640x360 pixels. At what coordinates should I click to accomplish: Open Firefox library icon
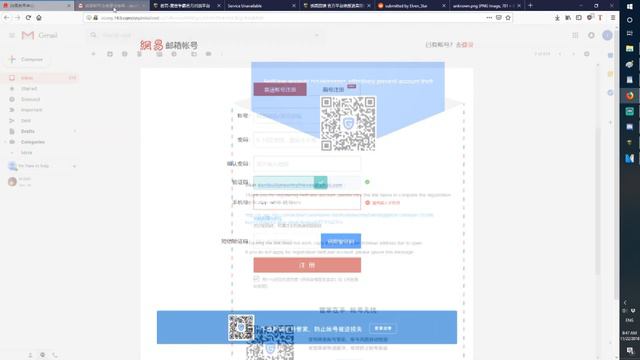pyautogui.click(x=568, y=18)
